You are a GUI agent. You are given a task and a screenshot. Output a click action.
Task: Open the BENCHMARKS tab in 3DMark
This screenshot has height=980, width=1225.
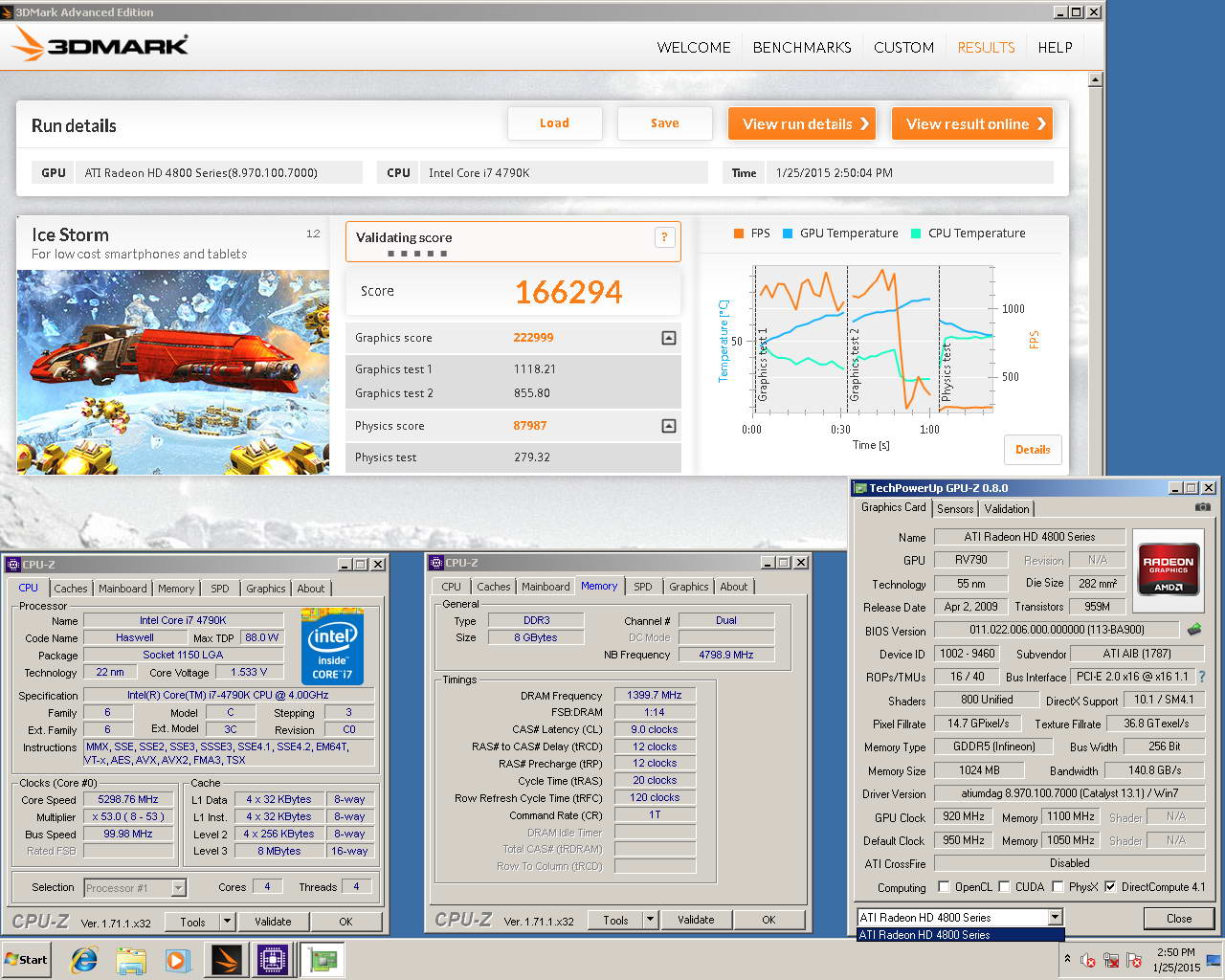(x=802, y=47)
